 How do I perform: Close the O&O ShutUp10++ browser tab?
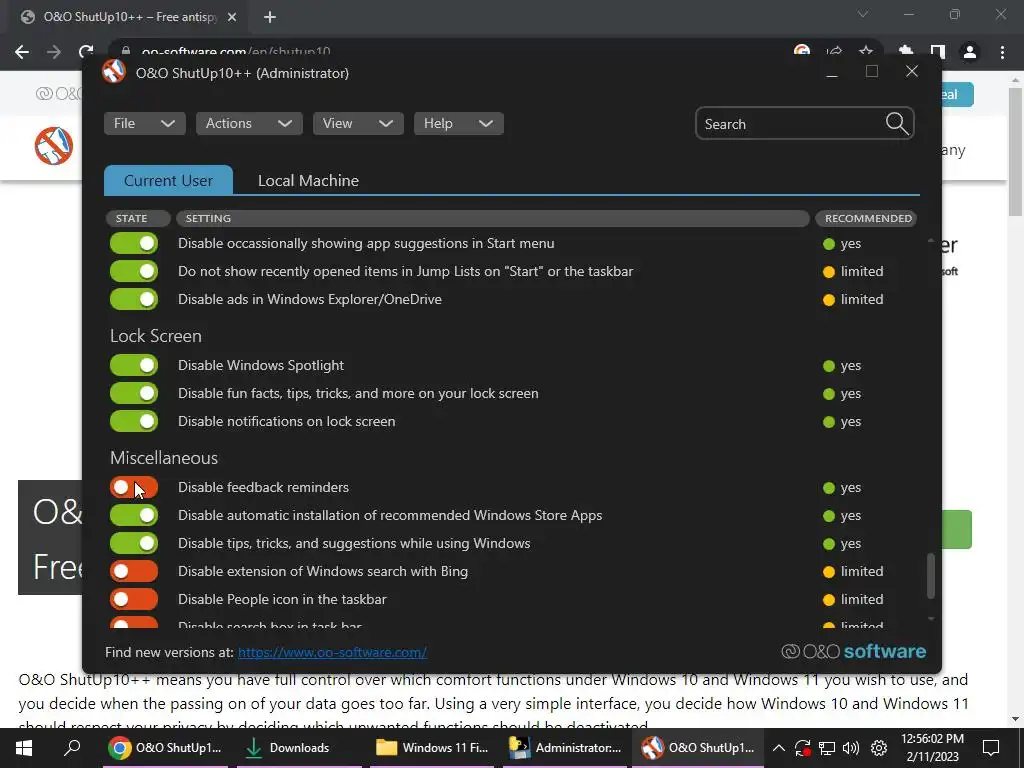pyautogui.click(x=232, y=17)
